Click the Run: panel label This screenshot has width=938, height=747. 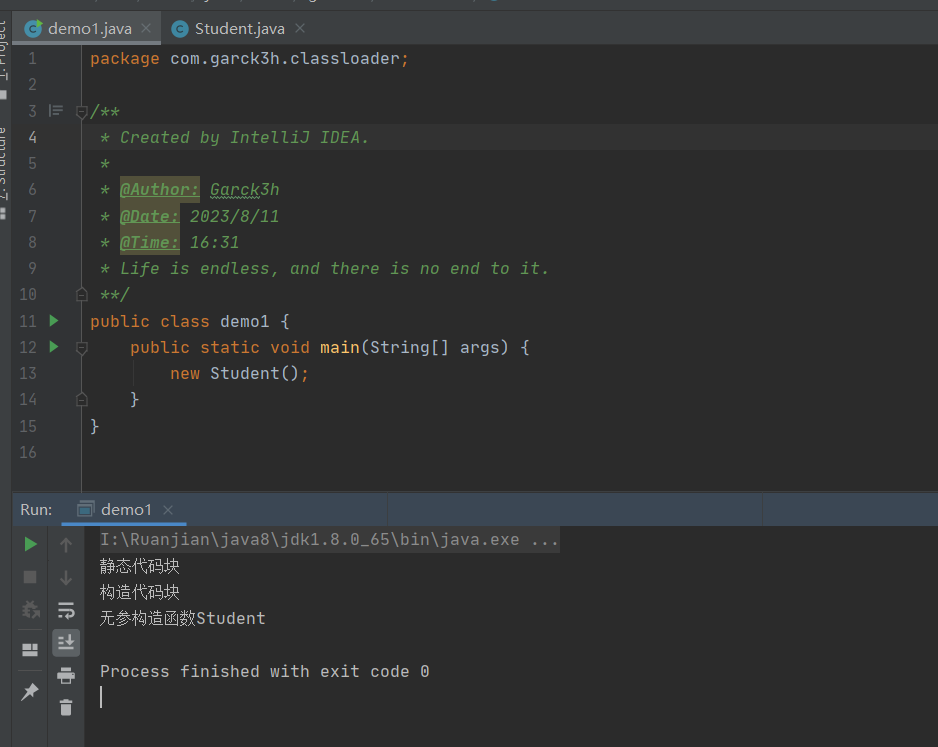pyautogui.click(x=36, y=510)
